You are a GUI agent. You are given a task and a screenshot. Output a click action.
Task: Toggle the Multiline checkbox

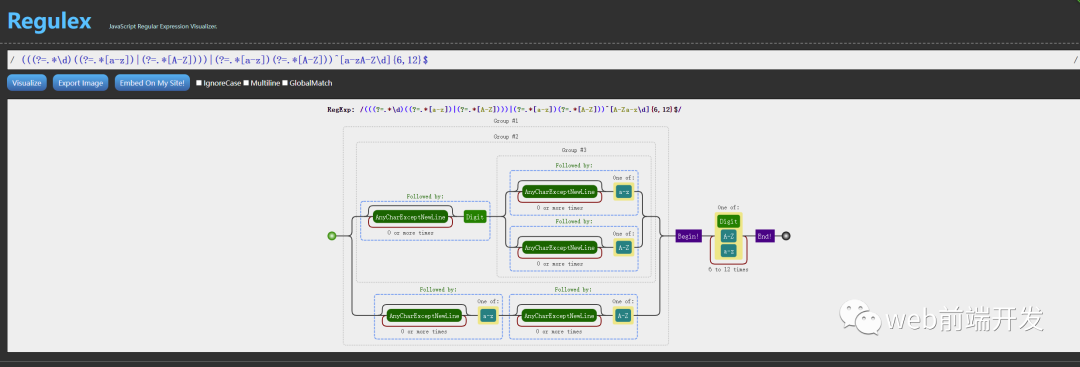[247, 83]
